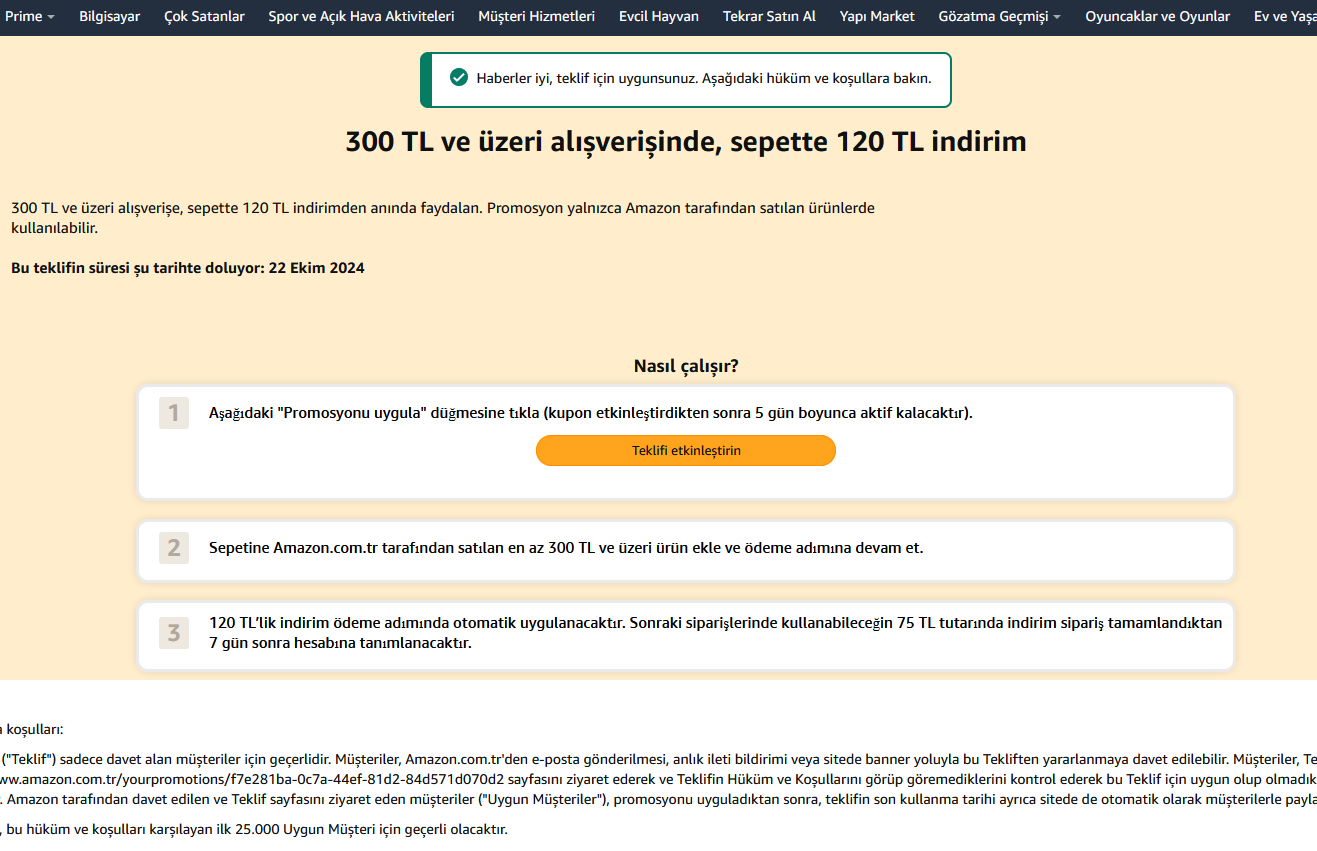The image size is (1317, 851).
Task: Go to Çok Satanlar page
Action: (x=204, y=16)
